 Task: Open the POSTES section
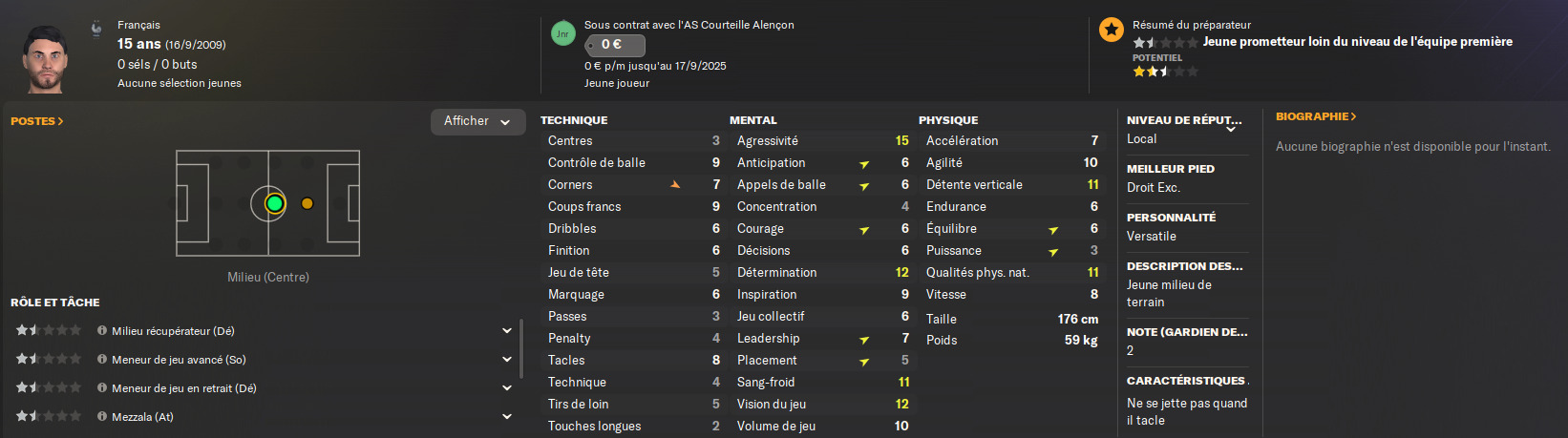pyautogui.click(x=36, y=121)
